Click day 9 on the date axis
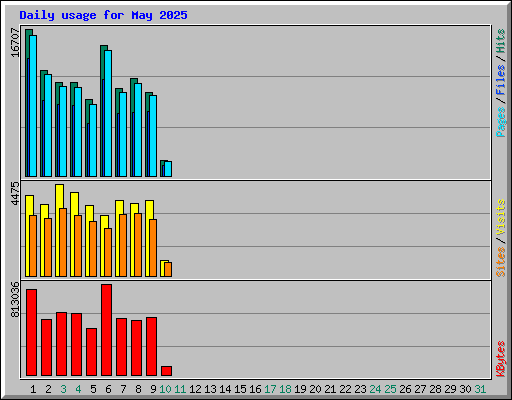 tap(153, 389)
